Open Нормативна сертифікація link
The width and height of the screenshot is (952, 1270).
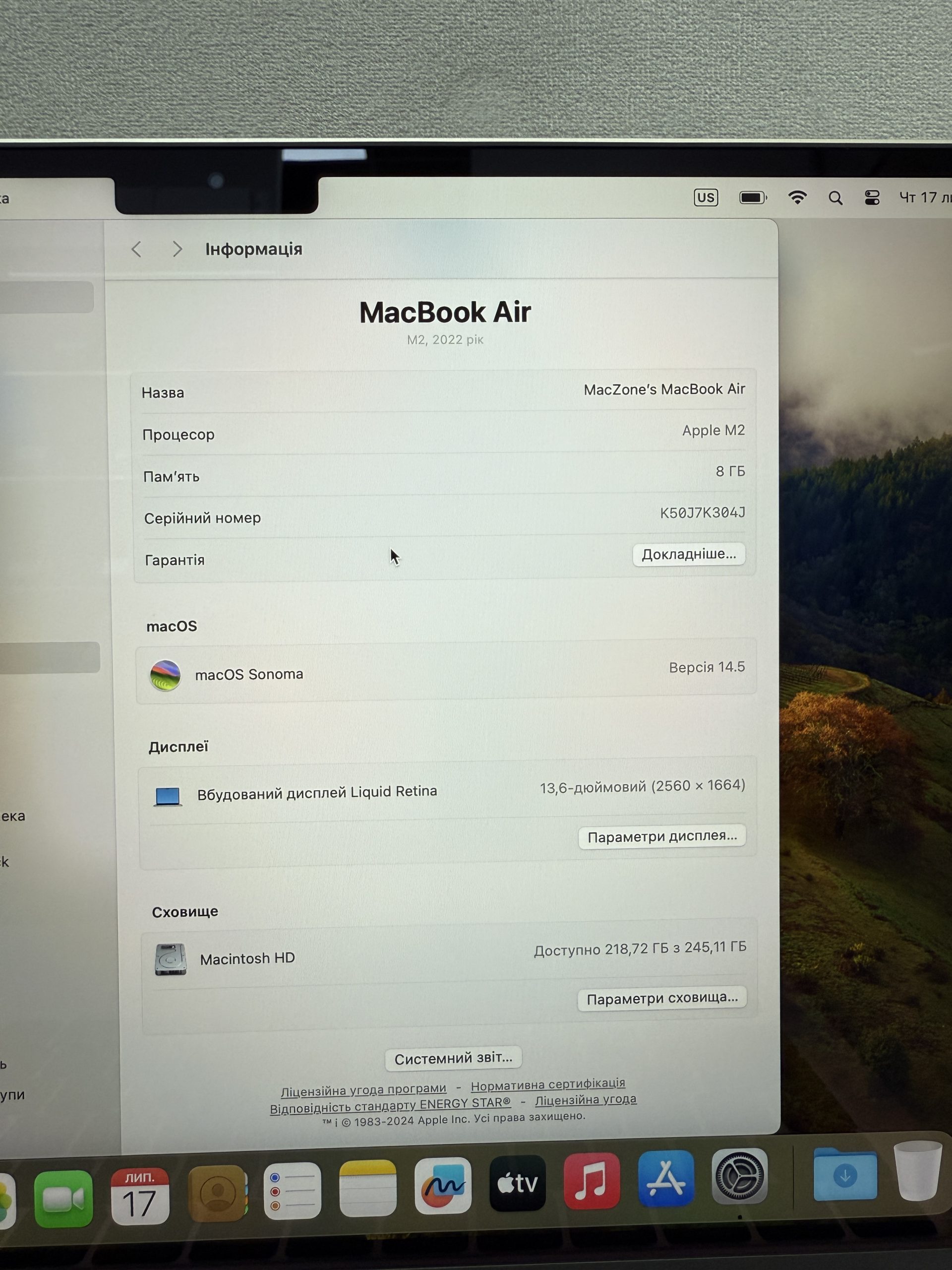tap(548, 1084)
